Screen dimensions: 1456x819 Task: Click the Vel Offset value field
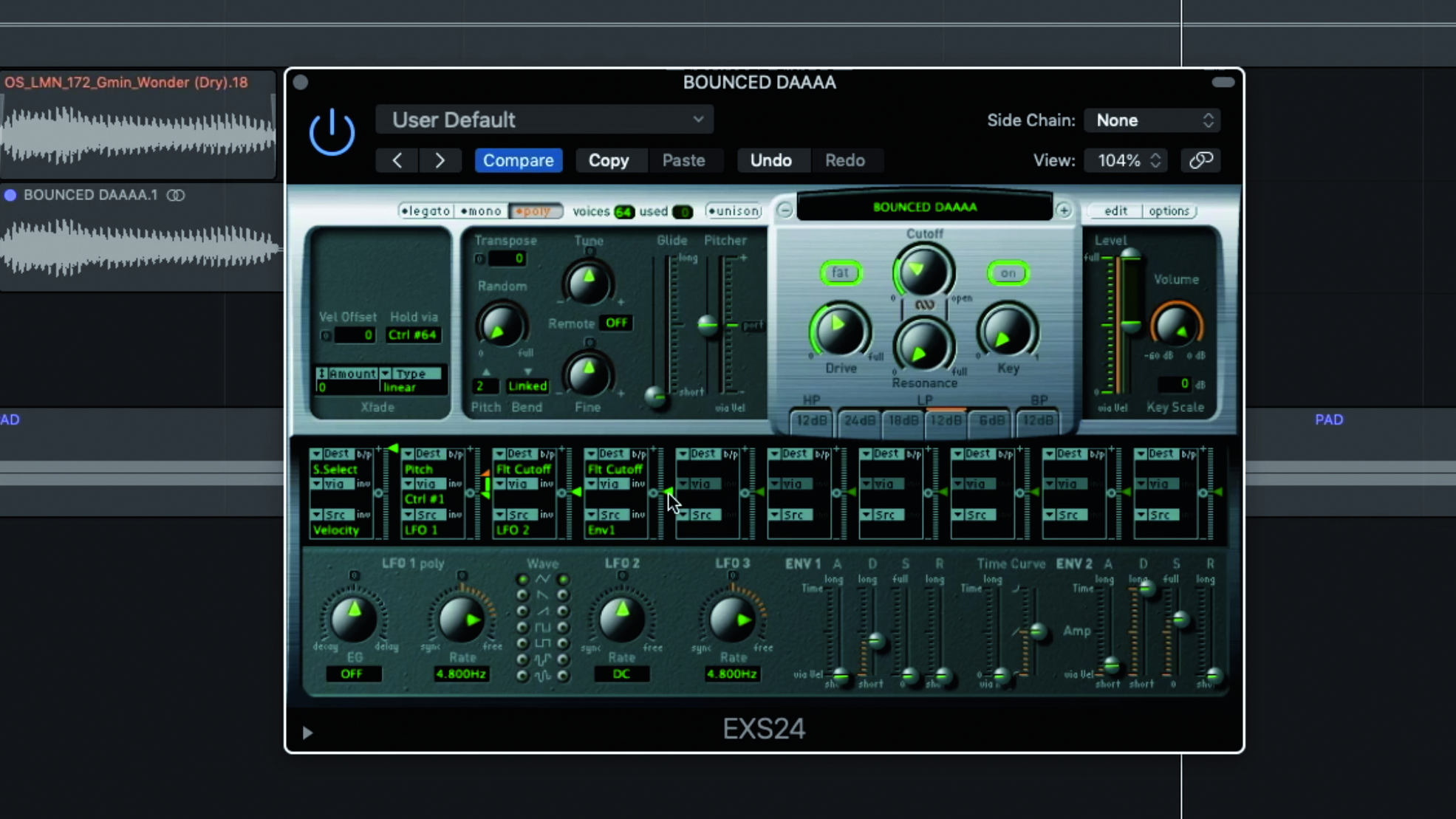click(x=355, y=335)
